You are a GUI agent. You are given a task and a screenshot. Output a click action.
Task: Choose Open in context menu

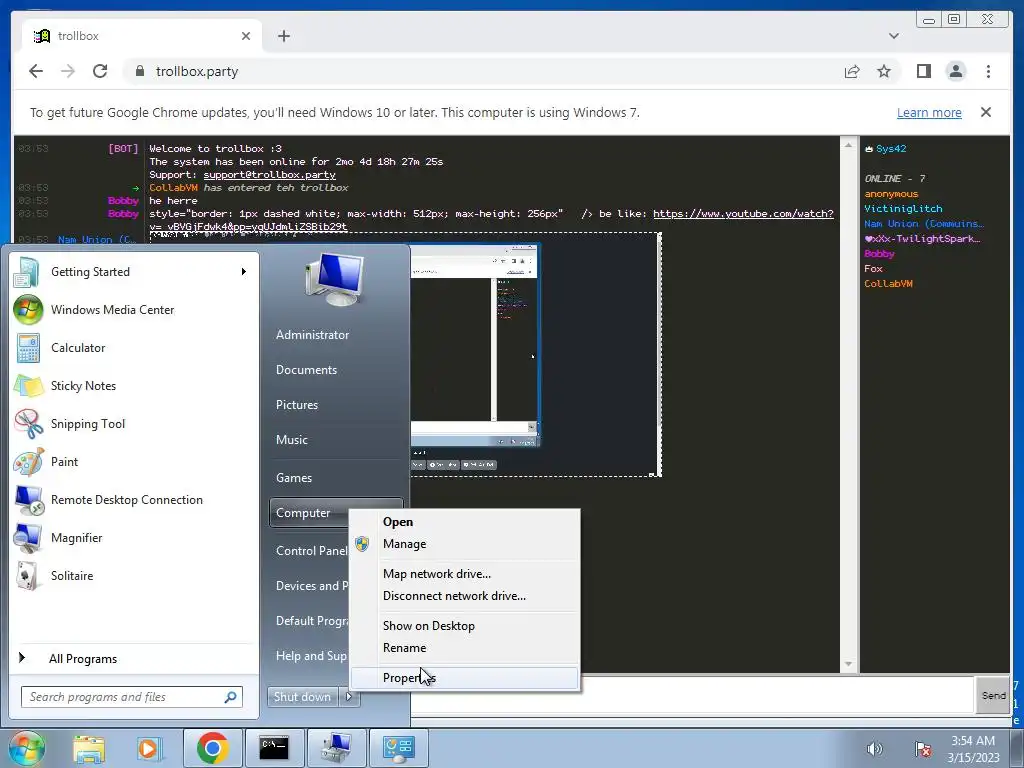click(x=465, y=522)
